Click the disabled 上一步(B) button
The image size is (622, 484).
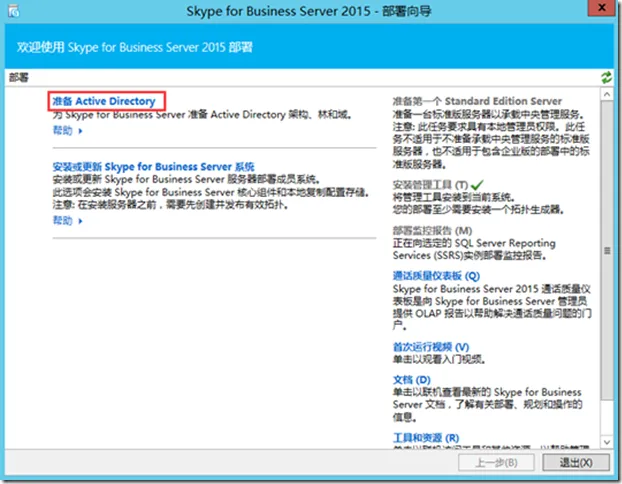(x=496, y=462)
